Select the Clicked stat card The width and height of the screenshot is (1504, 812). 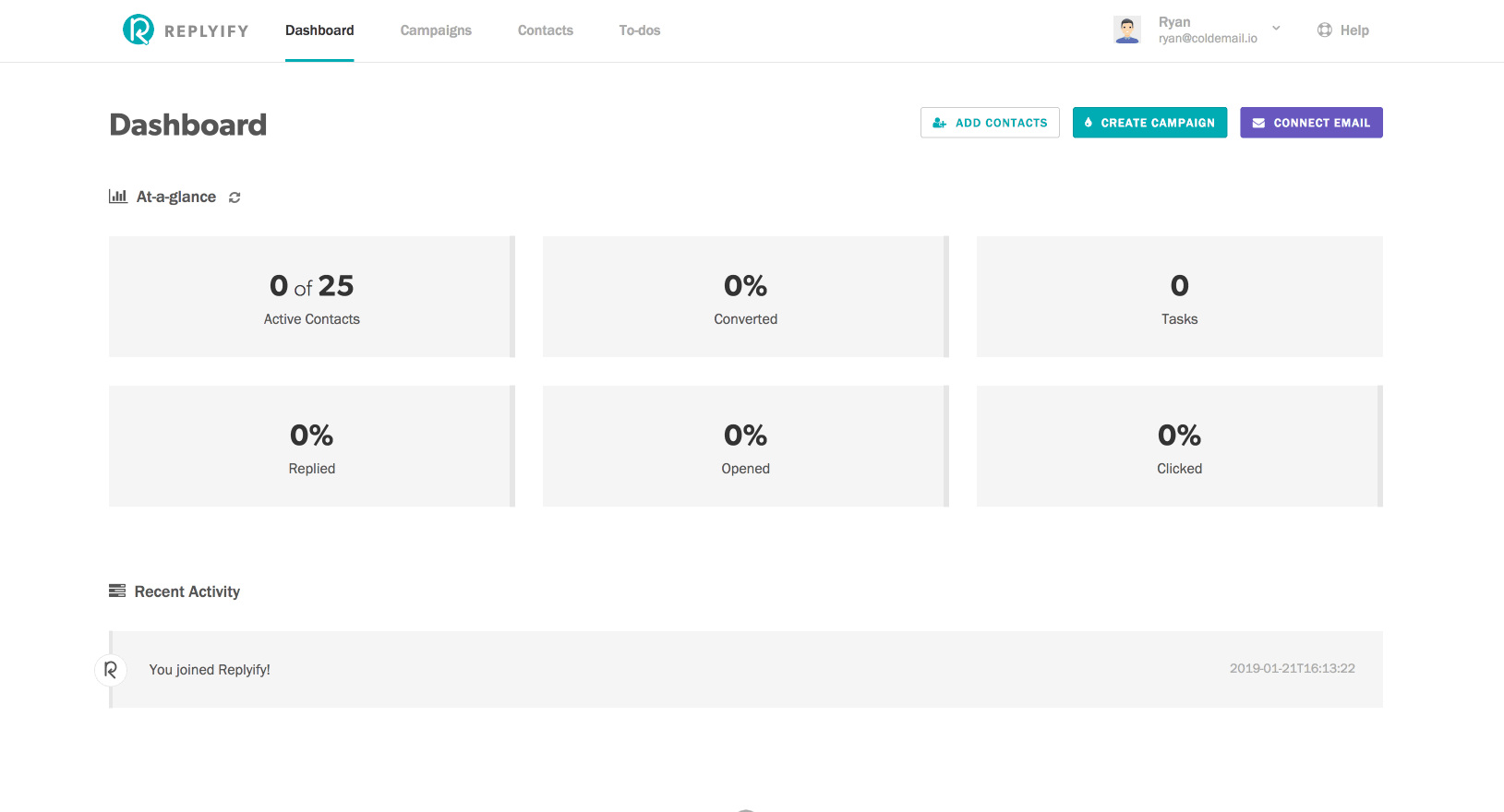[x=1180, y=446]
